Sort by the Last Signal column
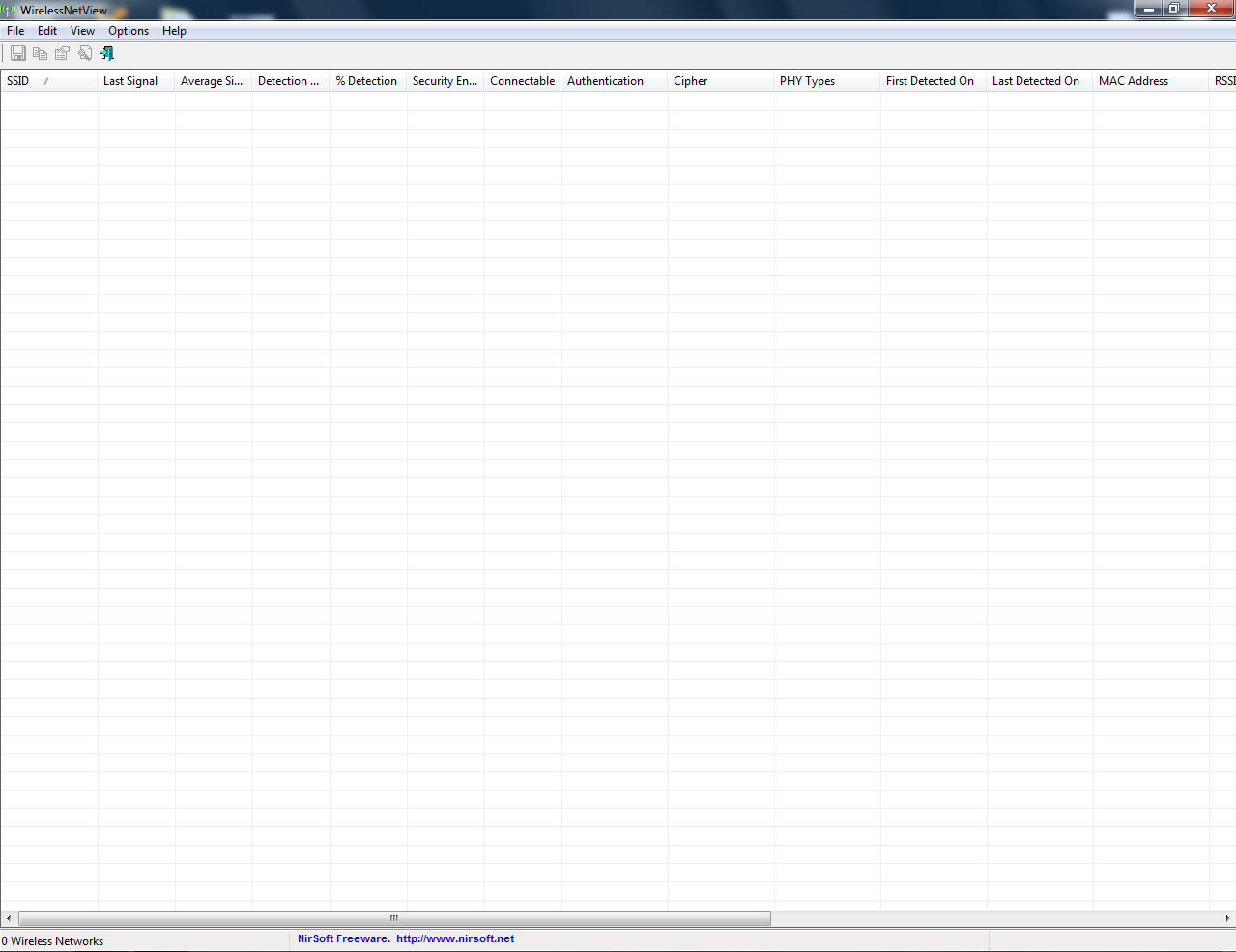This screenshot has width=1236, height=952. click(136, 81)
